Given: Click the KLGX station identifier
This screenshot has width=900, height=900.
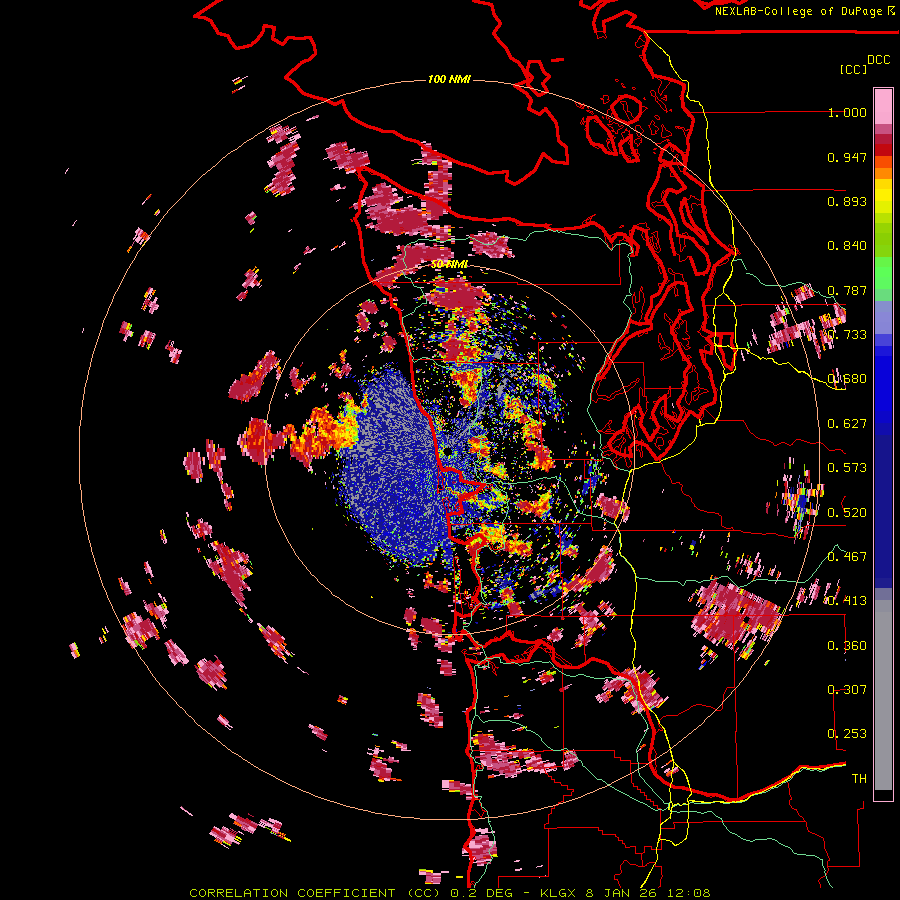Looking at the screenshot, I should coord(560,893).
